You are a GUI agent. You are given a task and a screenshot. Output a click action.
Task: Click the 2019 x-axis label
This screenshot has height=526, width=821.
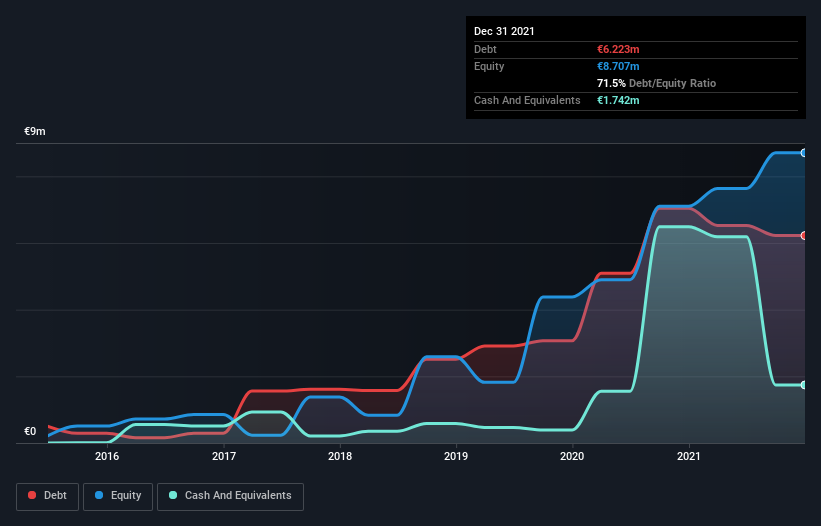click(x=456, y=456)
